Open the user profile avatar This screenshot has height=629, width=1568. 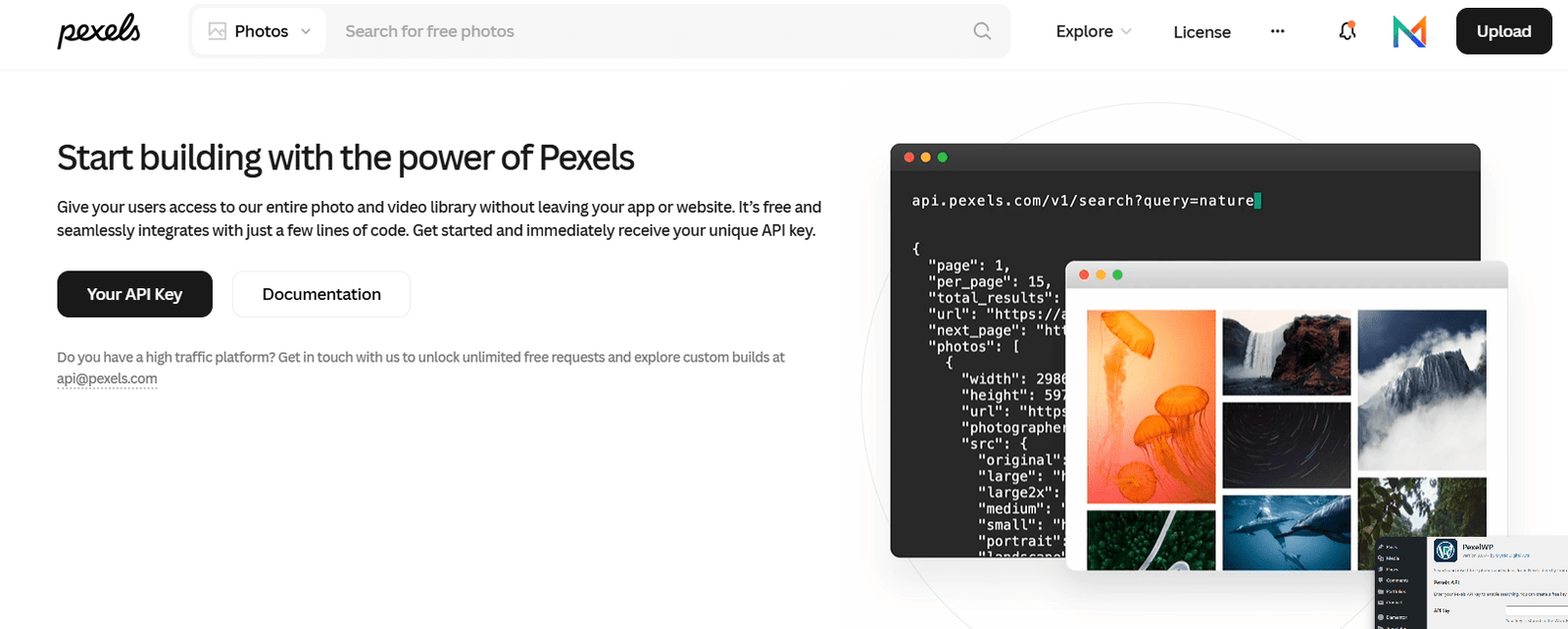point(1409,31)
